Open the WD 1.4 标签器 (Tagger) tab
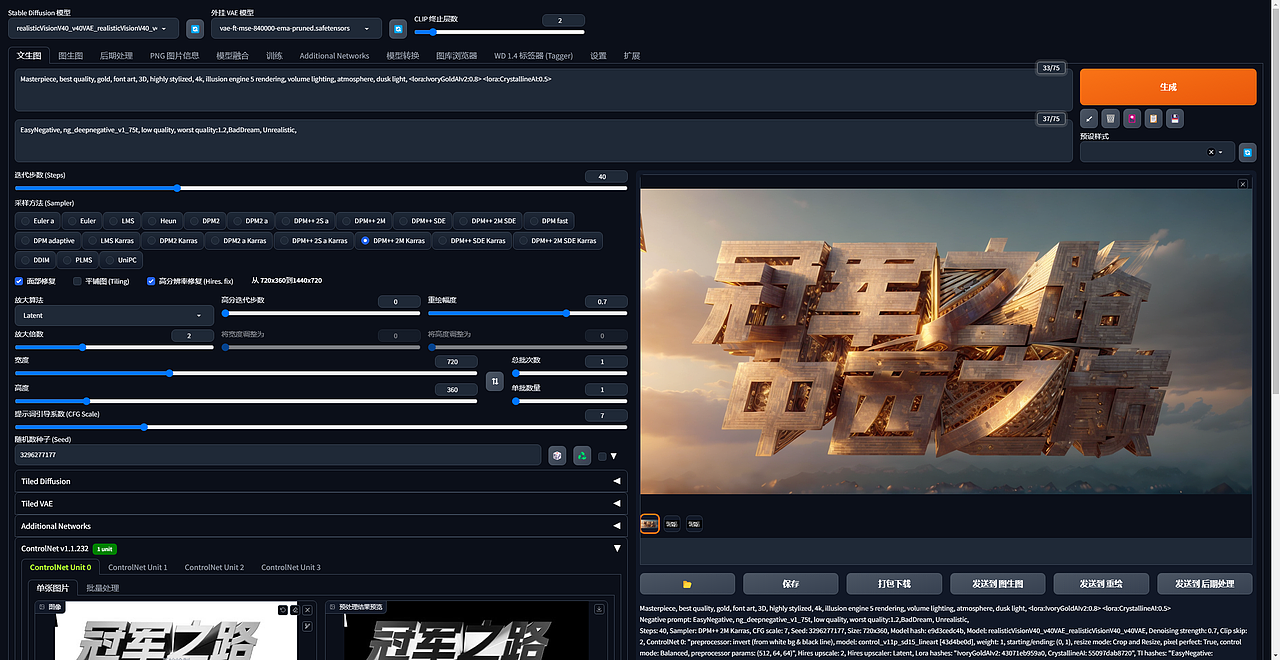The height and width of the screenshot is (660, 1280). tap(533, 56)
